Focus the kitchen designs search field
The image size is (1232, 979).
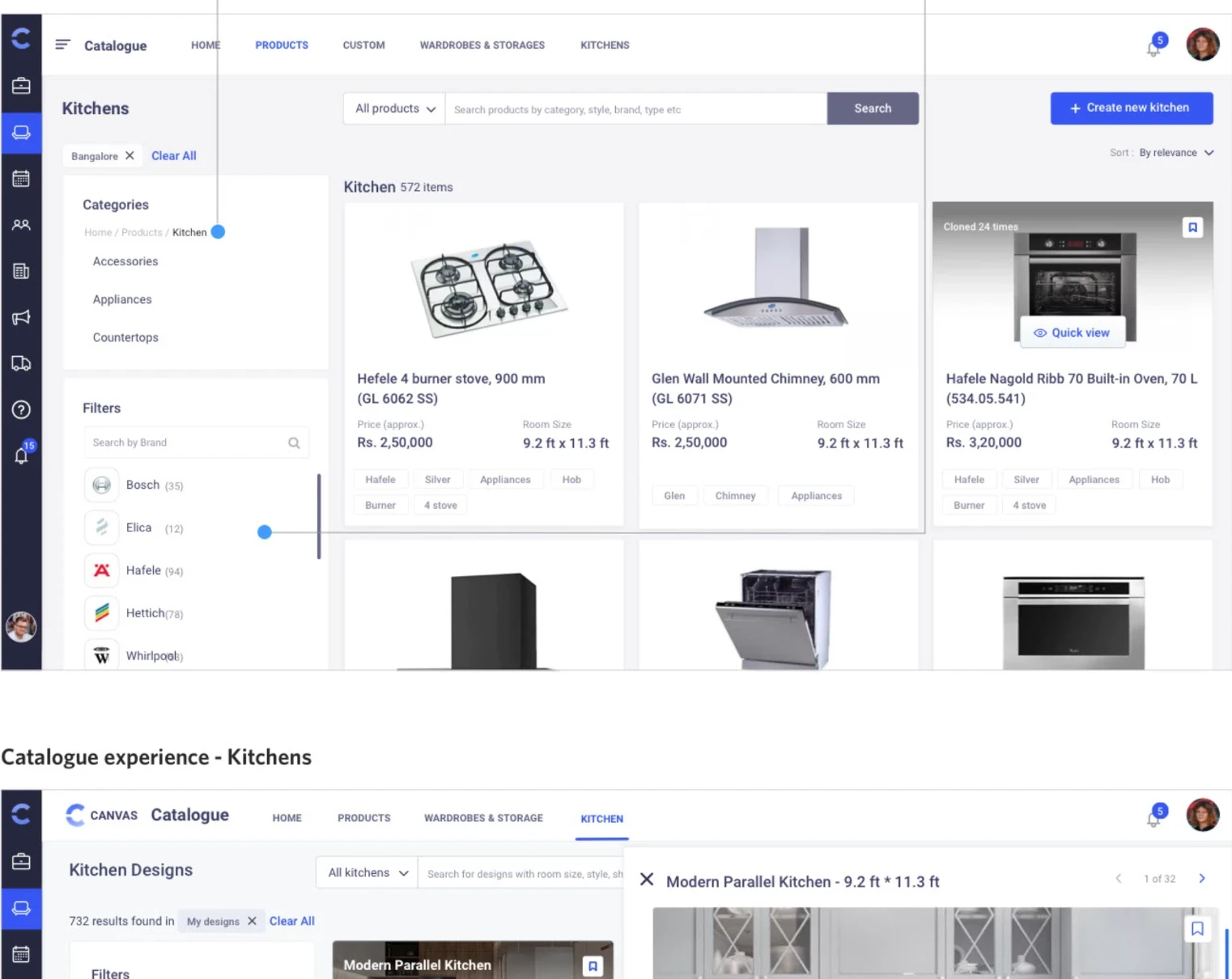(x=521, y=873)
